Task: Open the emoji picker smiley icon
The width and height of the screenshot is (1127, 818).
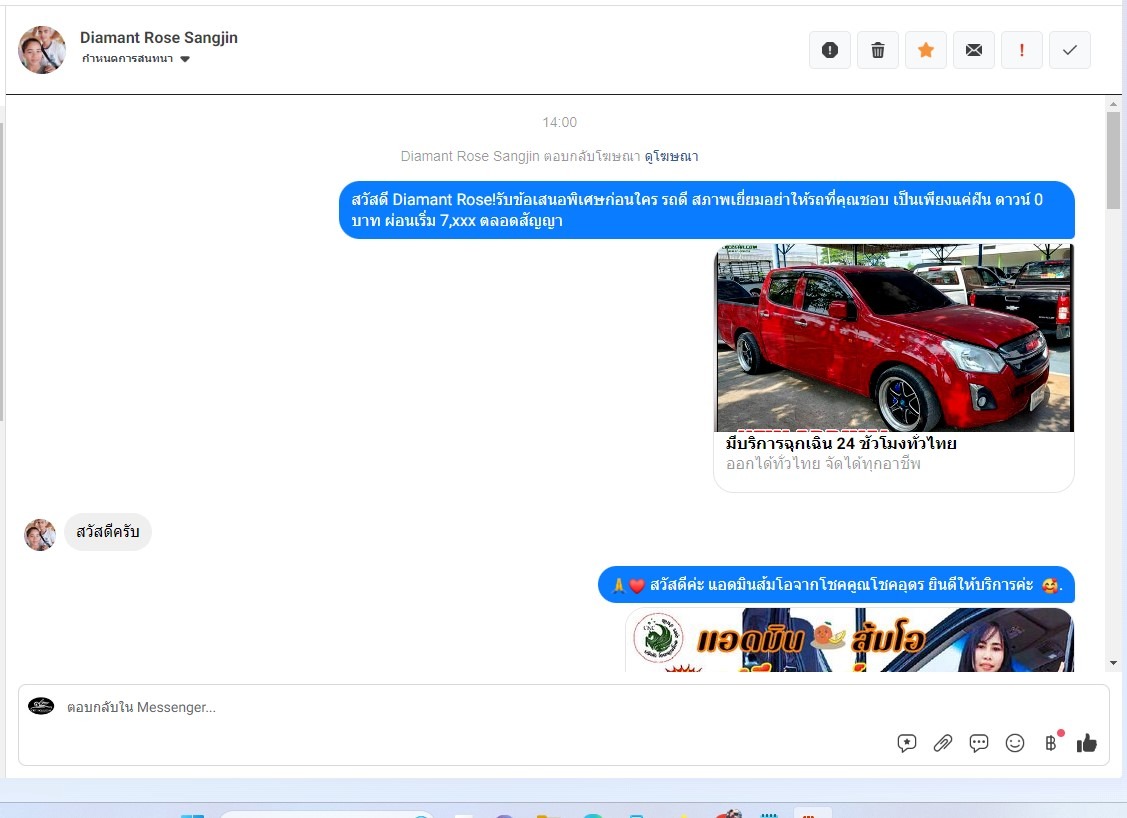Action: coord(1014,743)
